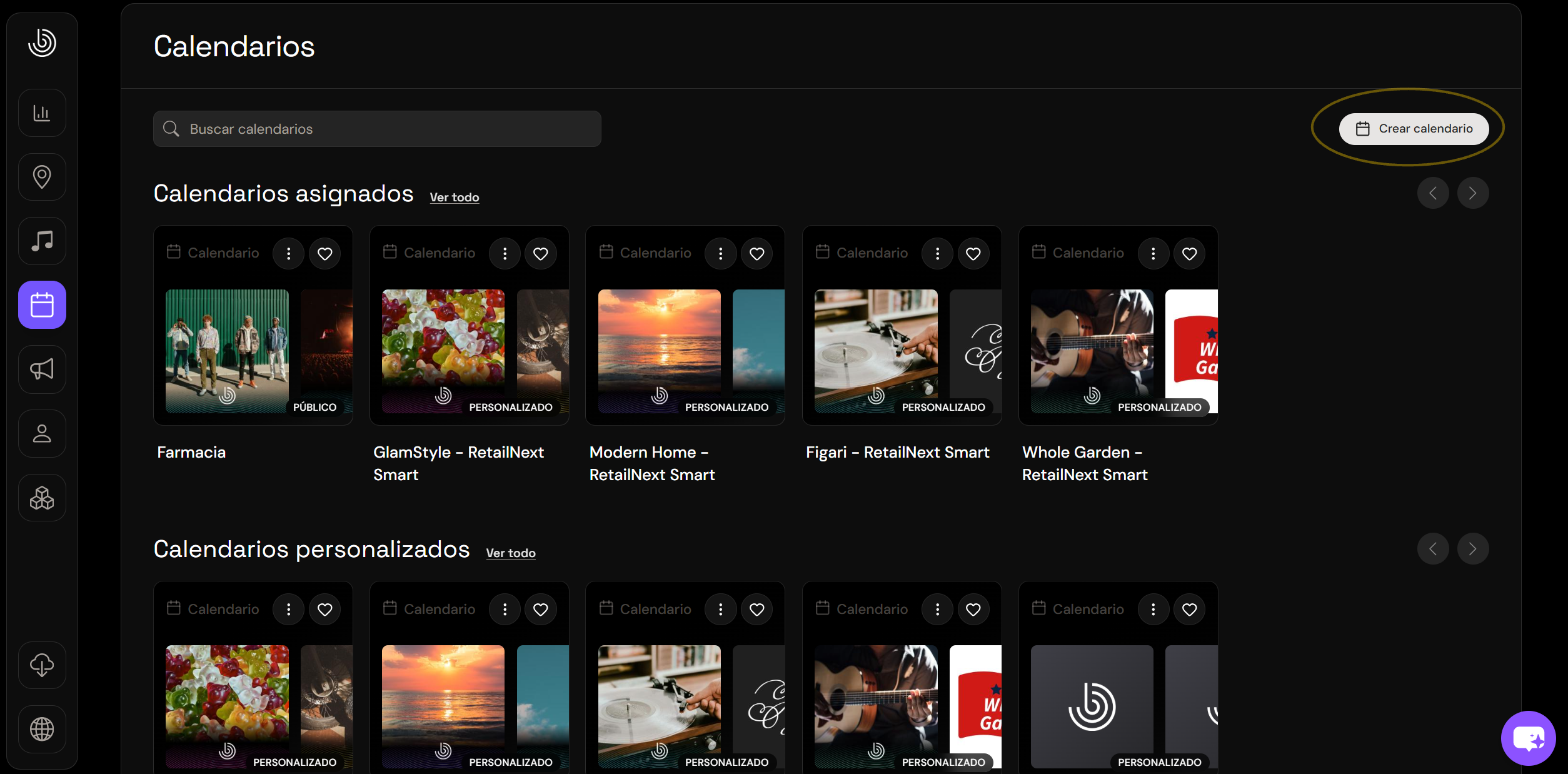
Task: Click Crear calendario button
Action: [1414, 129]
